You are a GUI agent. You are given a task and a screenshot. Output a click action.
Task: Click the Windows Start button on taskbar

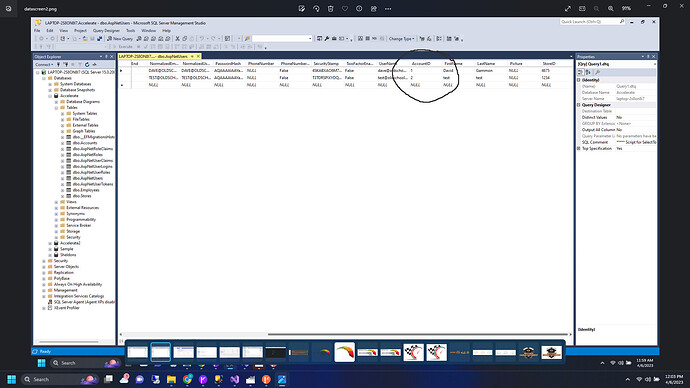coord(11,379)
